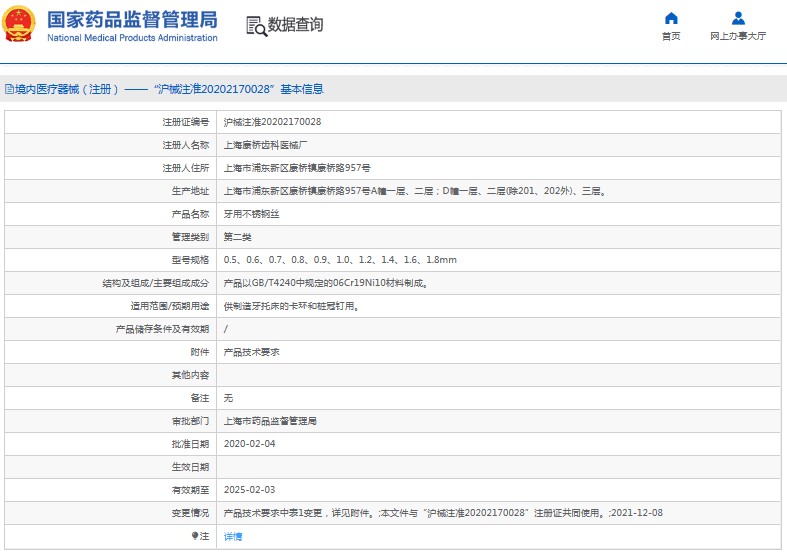787x554 pixels.
Task: Click registration number value 沪械注准20202170028
Action: (x=272, y=122)
